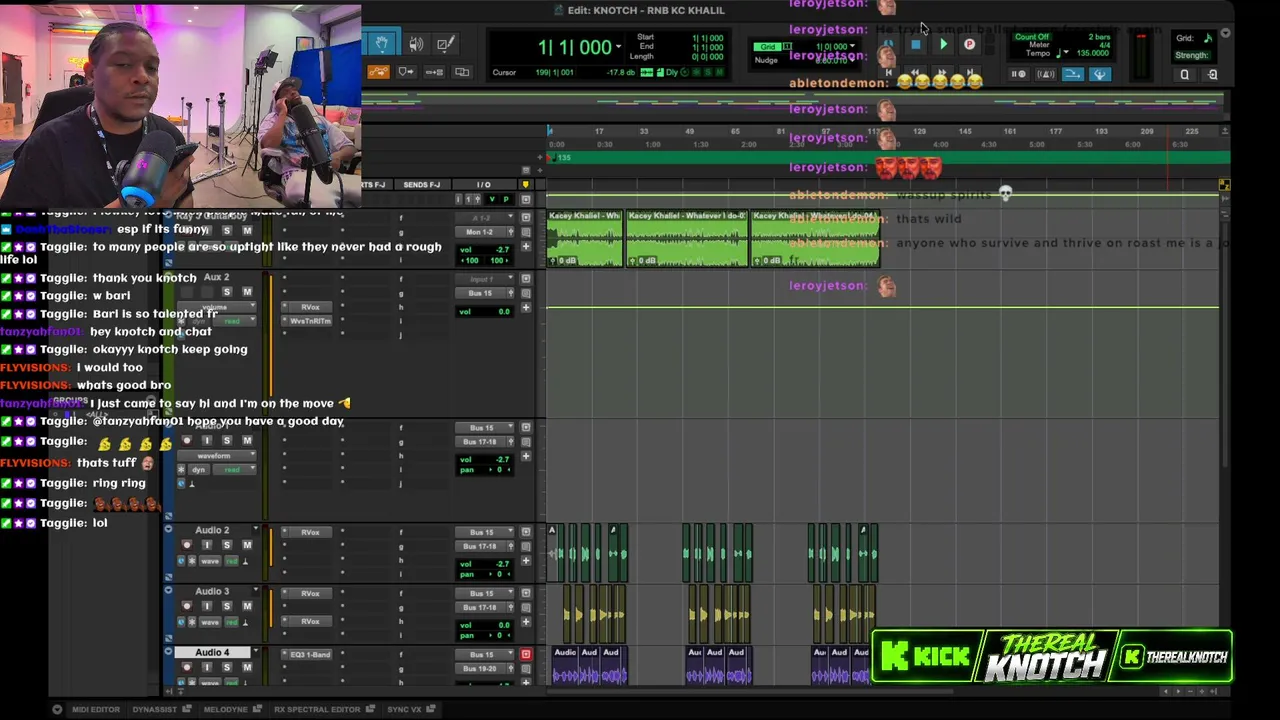Viewport: 1280px width, 720px height.
Task: Click the red output window icon on Audio 4
Action: 526,655
